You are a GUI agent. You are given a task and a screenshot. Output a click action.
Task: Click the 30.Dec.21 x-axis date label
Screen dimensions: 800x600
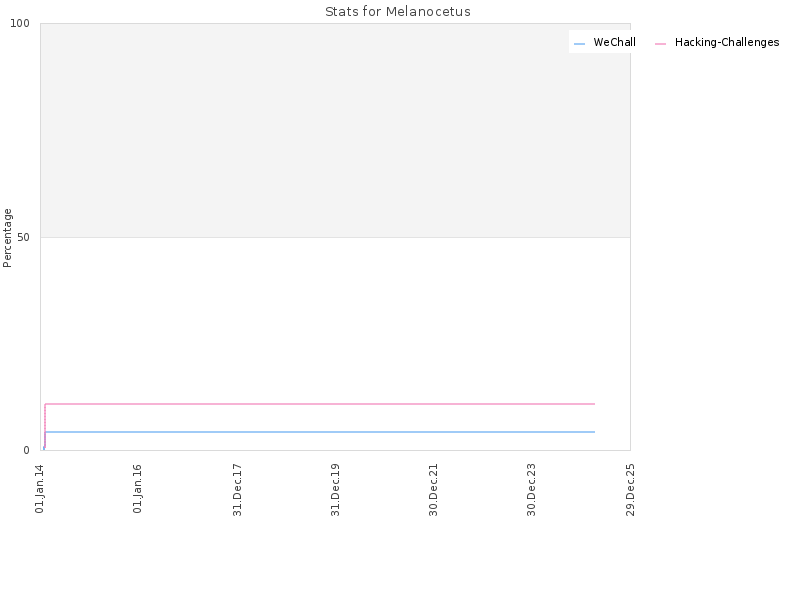(434, 490)
